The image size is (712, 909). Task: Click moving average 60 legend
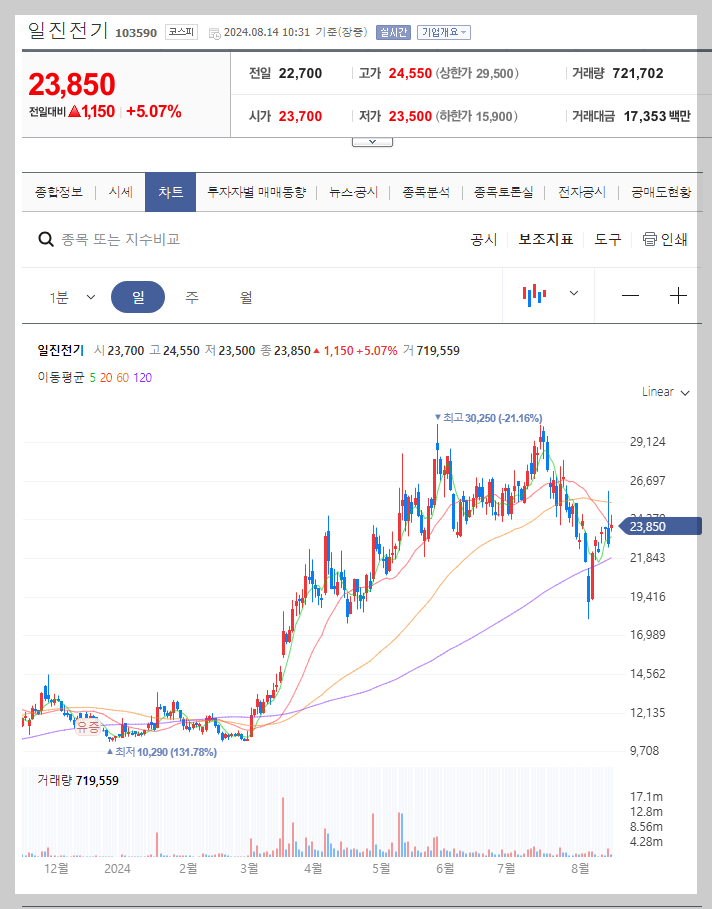(122, 378)
